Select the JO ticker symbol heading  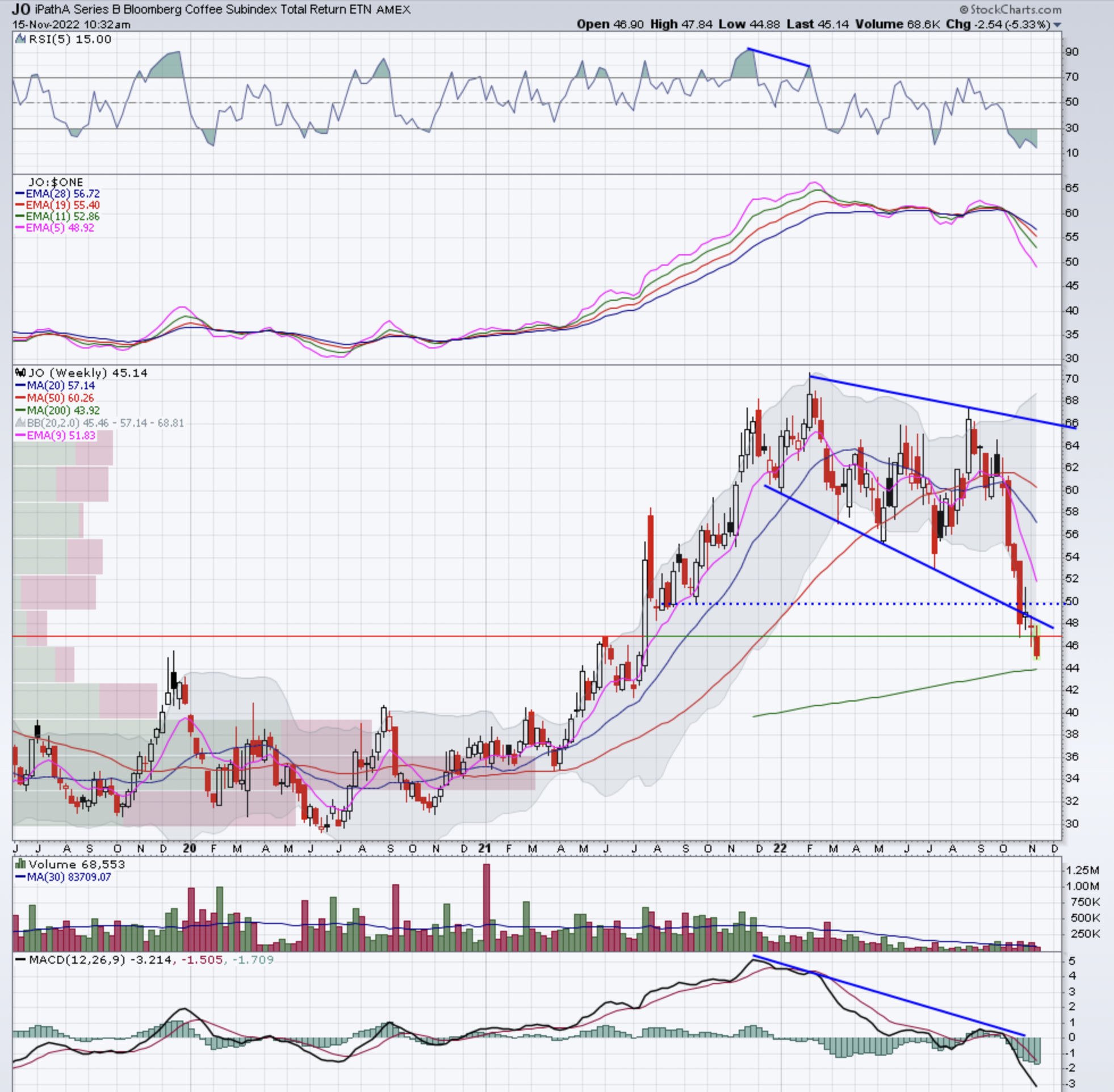pyautogui.click(x=21, y=9)
